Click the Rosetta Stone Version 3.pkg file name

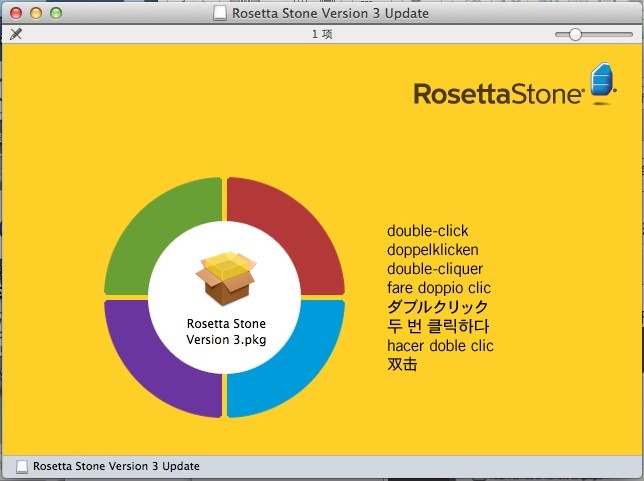coord(226,331)
